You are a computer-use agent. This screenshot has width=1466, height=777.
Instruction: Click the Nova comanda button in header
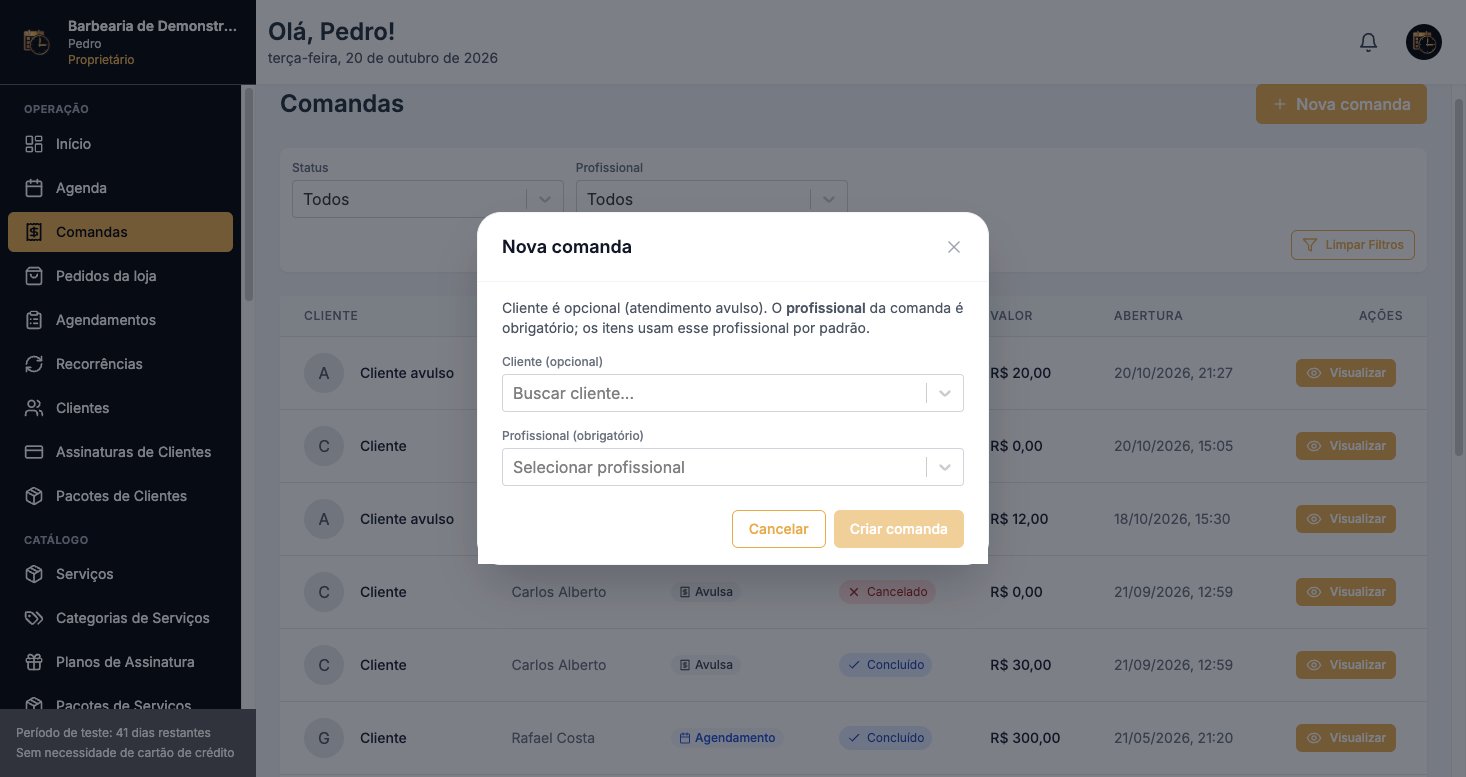[1341, 104]
